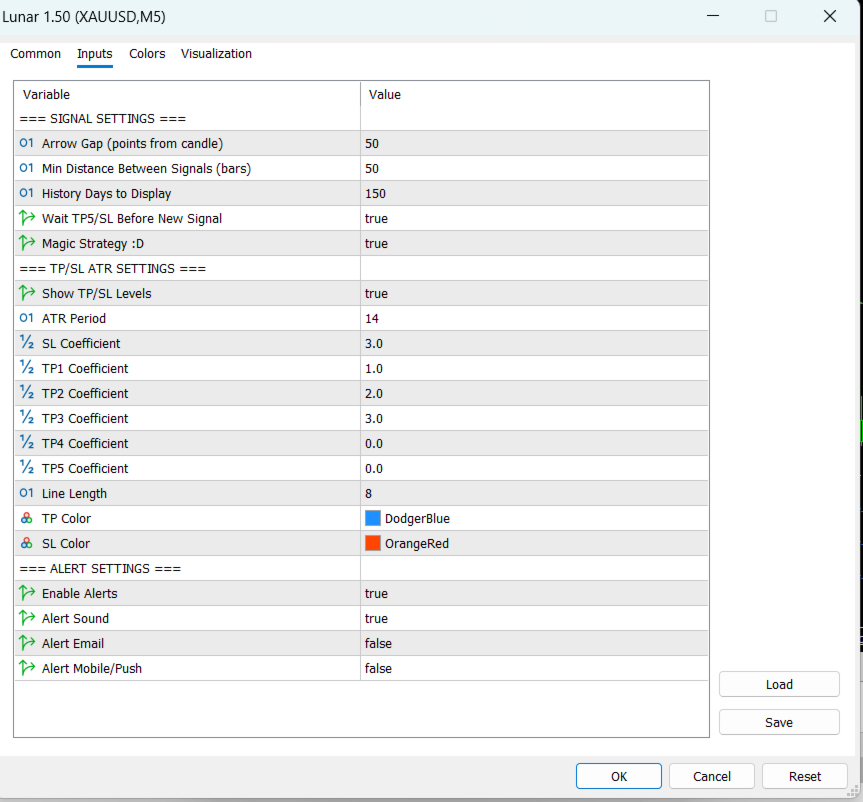
Task: Edit the History Days to Display value 150
Action: (x=534, y=194)
